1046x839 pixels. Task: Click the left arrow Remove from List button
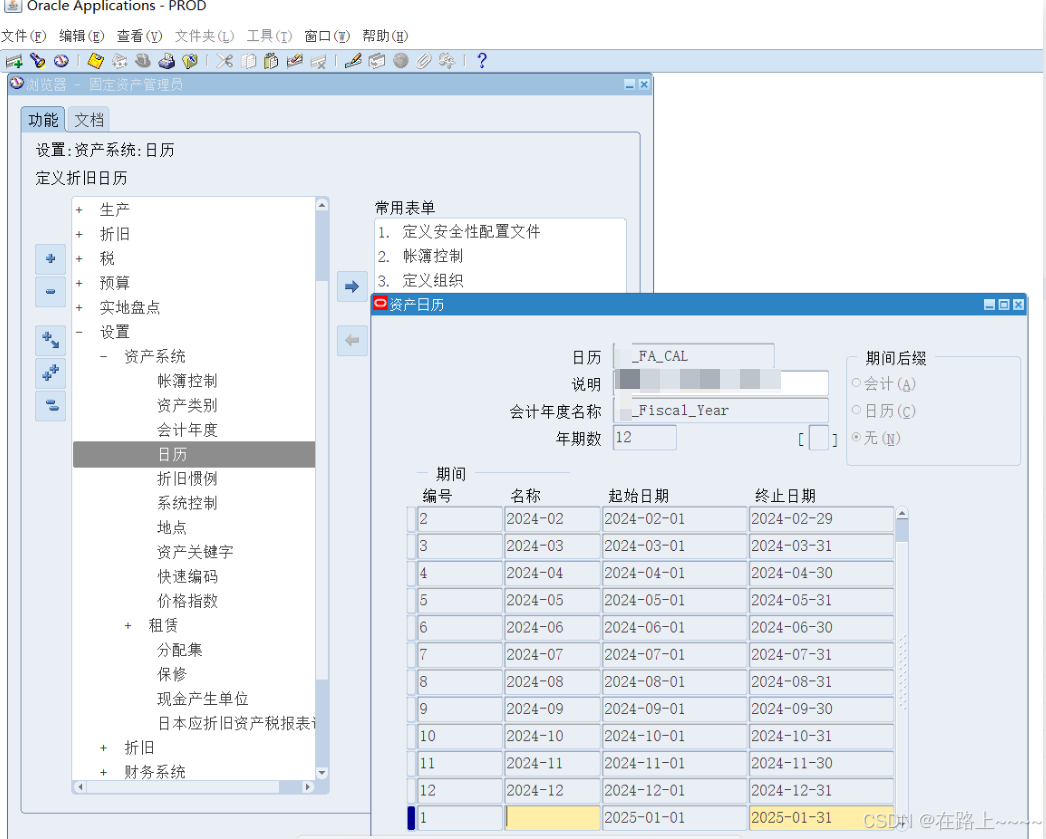click(352, 341)
